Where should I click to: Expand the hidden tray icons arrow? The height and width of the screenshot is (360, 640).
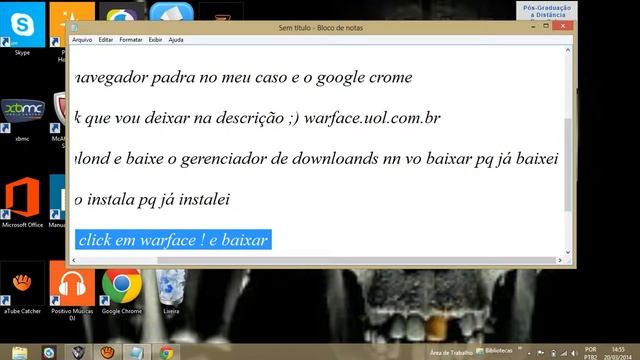coord(529,353)
